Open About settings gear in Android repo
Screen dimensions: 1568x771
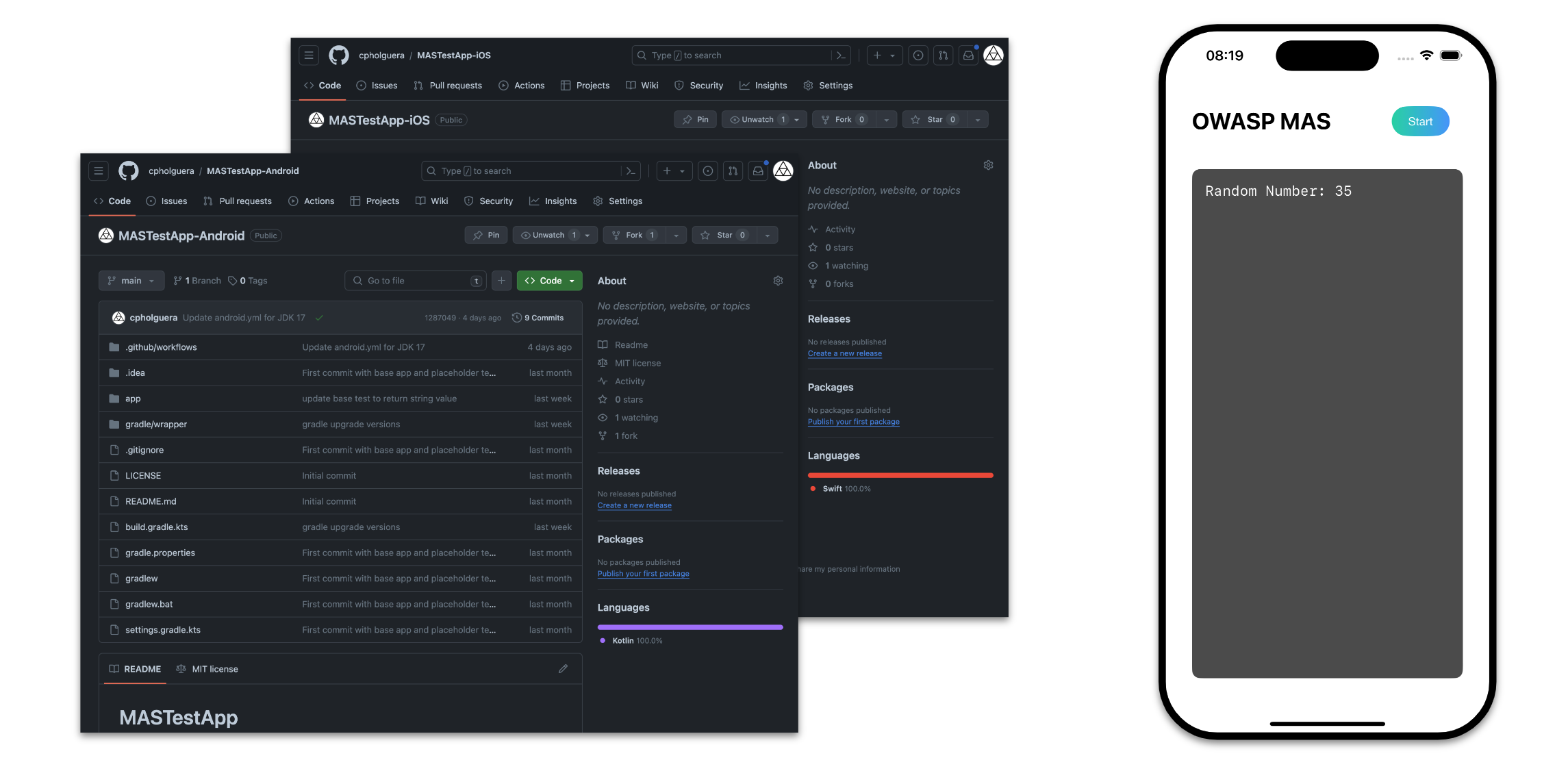(778, 281)
